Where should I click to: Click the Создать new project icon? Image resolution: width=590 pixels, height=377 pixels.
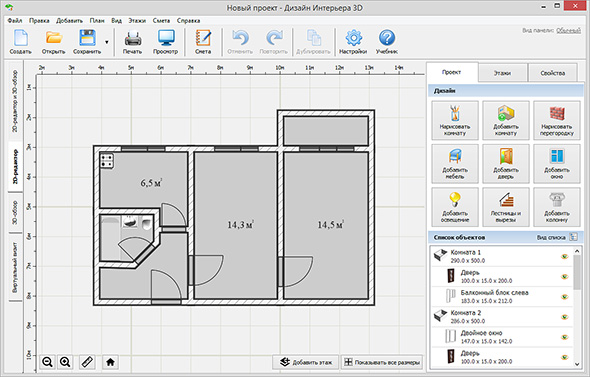pyautogui.click(x=21, y=38)
